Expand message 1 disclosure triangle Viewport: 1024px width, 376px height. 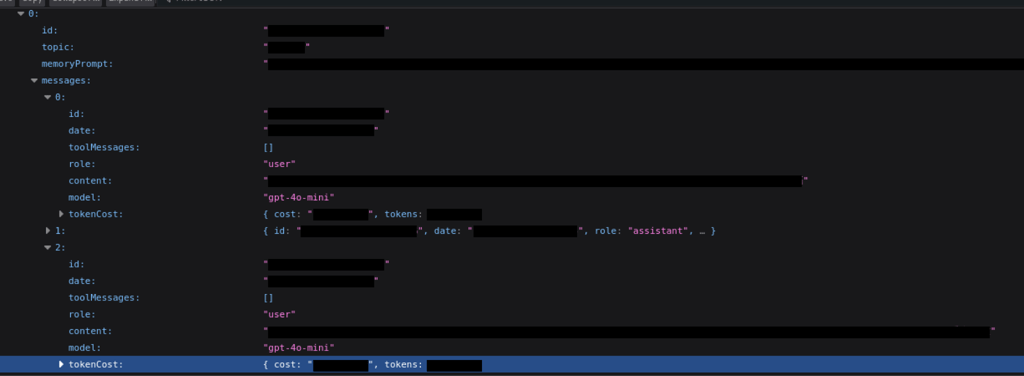click(x=48, y=231)
